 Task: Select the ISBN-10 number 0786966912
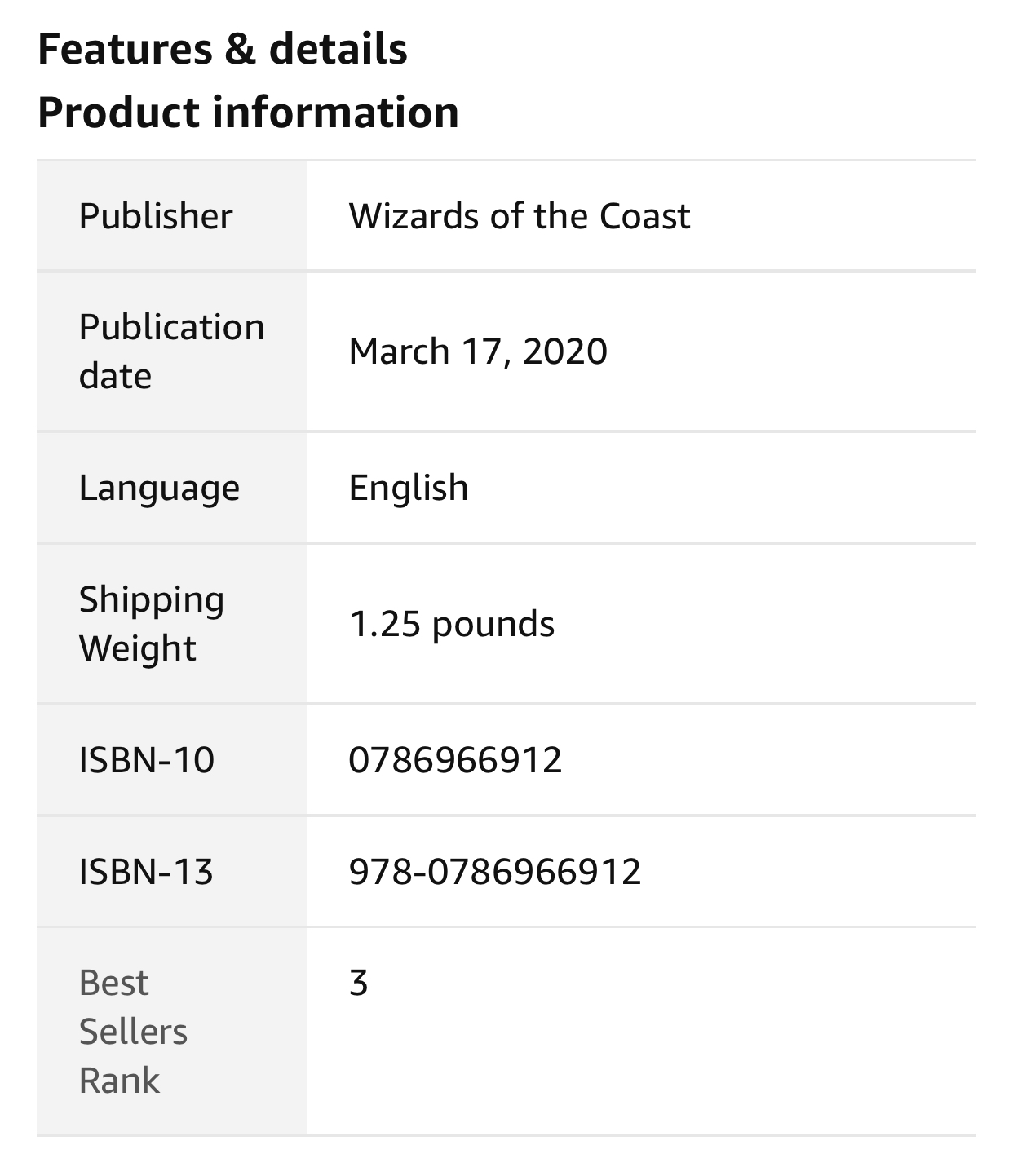pyautogui.click(x=455, y=760)
